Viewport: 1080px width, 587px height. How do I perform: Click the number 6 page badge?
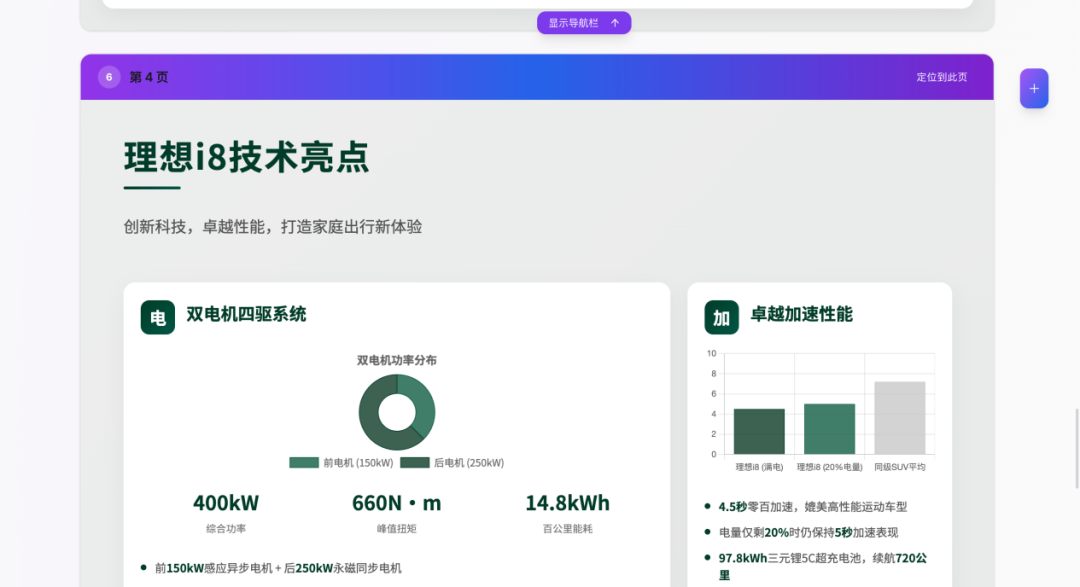point(109,77)
